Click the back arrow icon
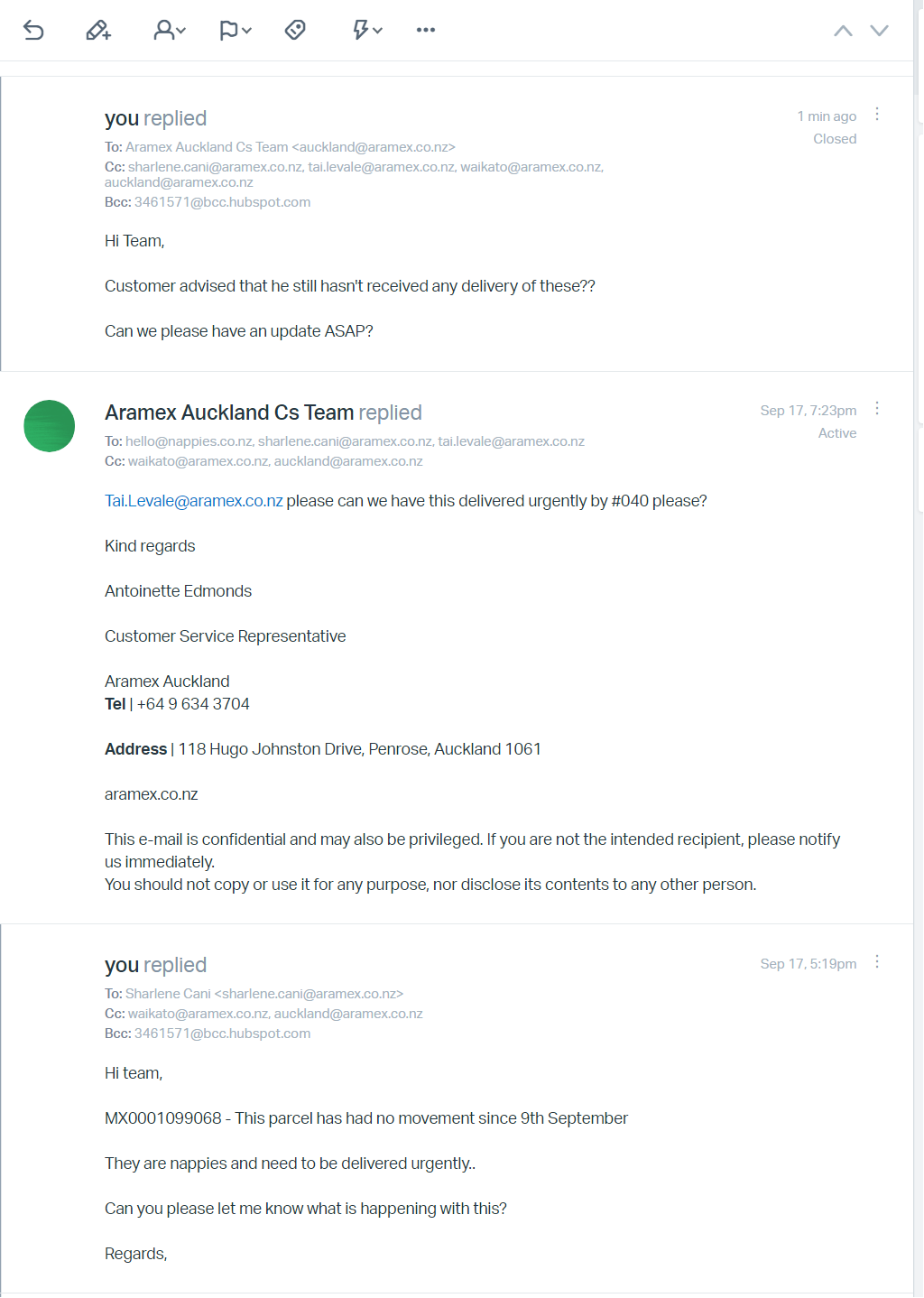The image size is (924, 1298). pyautogui.click(x=33, y=31)
